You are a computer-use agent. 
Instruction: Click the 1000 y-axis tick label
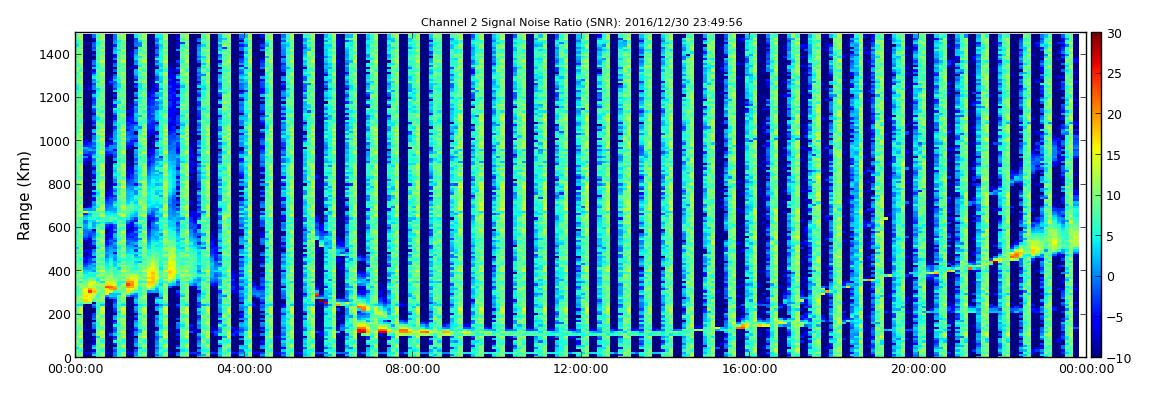(x=56, y=141)
